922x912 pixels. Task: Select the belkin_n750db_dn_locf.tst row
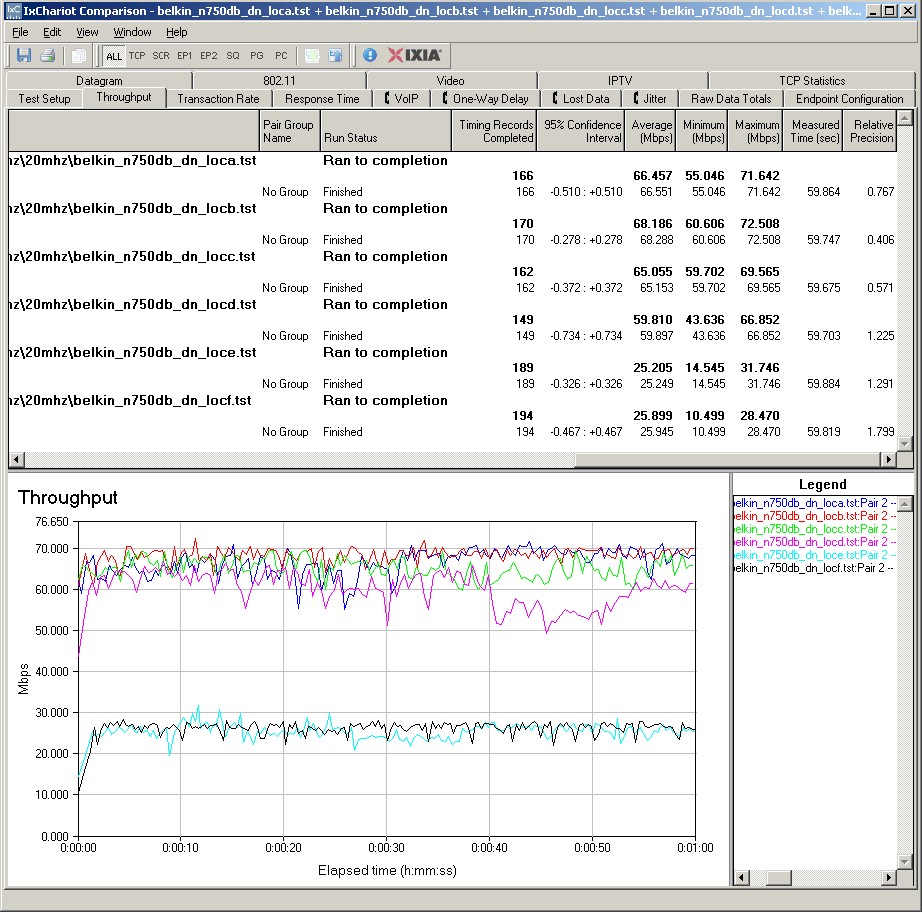(453, 400)
